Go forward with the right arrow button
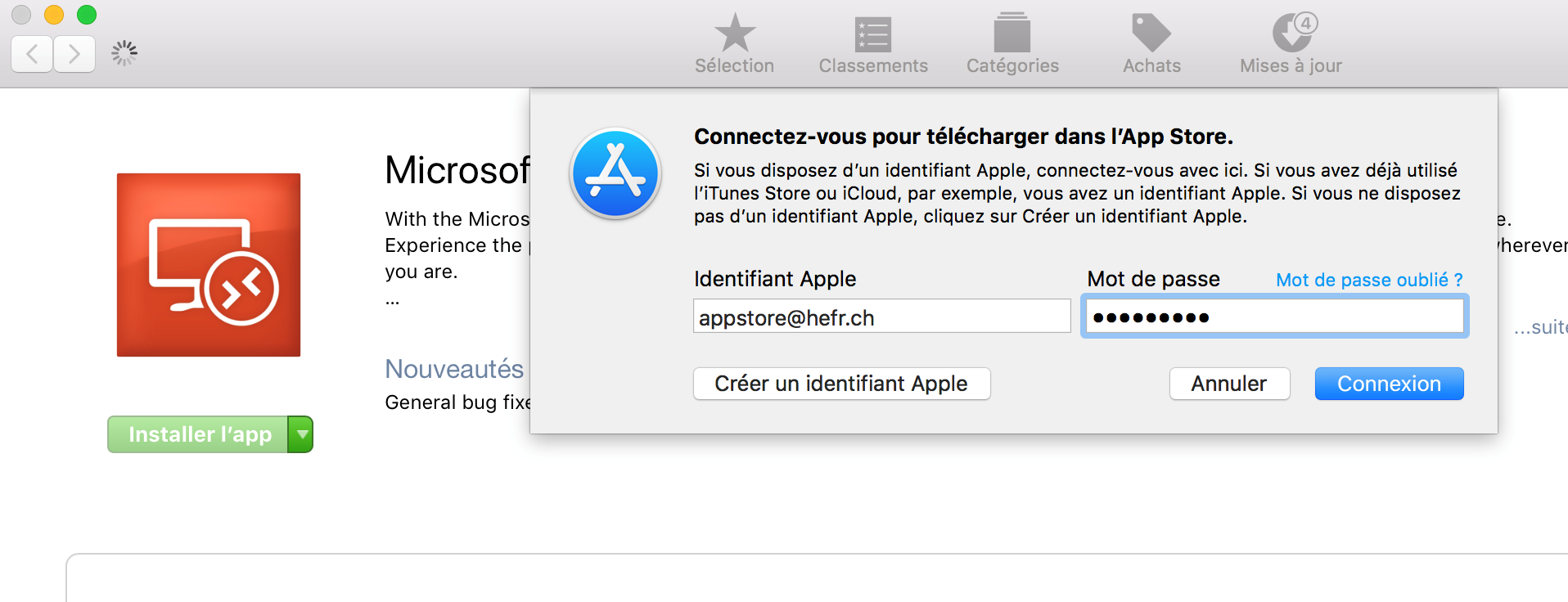Image resolution: width=1568 pixels, height=602 pixels. [74, 54]
